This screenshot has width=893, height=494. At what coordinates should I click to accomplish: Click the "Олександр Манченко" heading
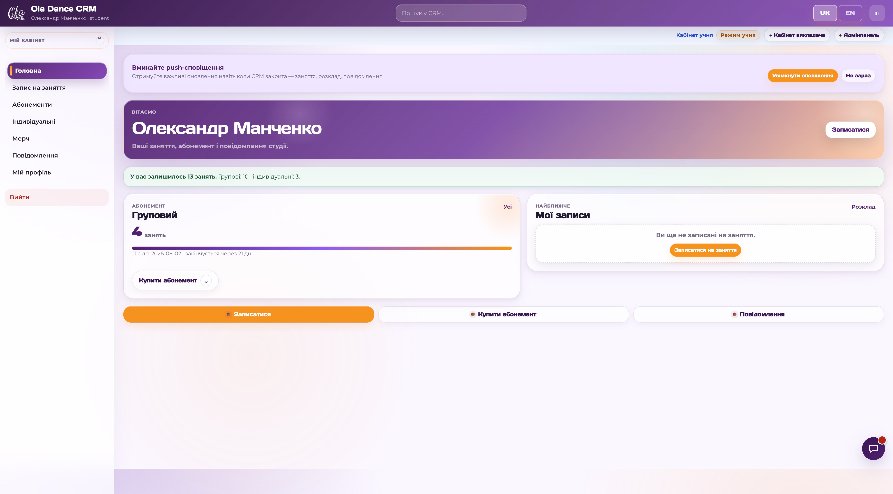(227, 128)
